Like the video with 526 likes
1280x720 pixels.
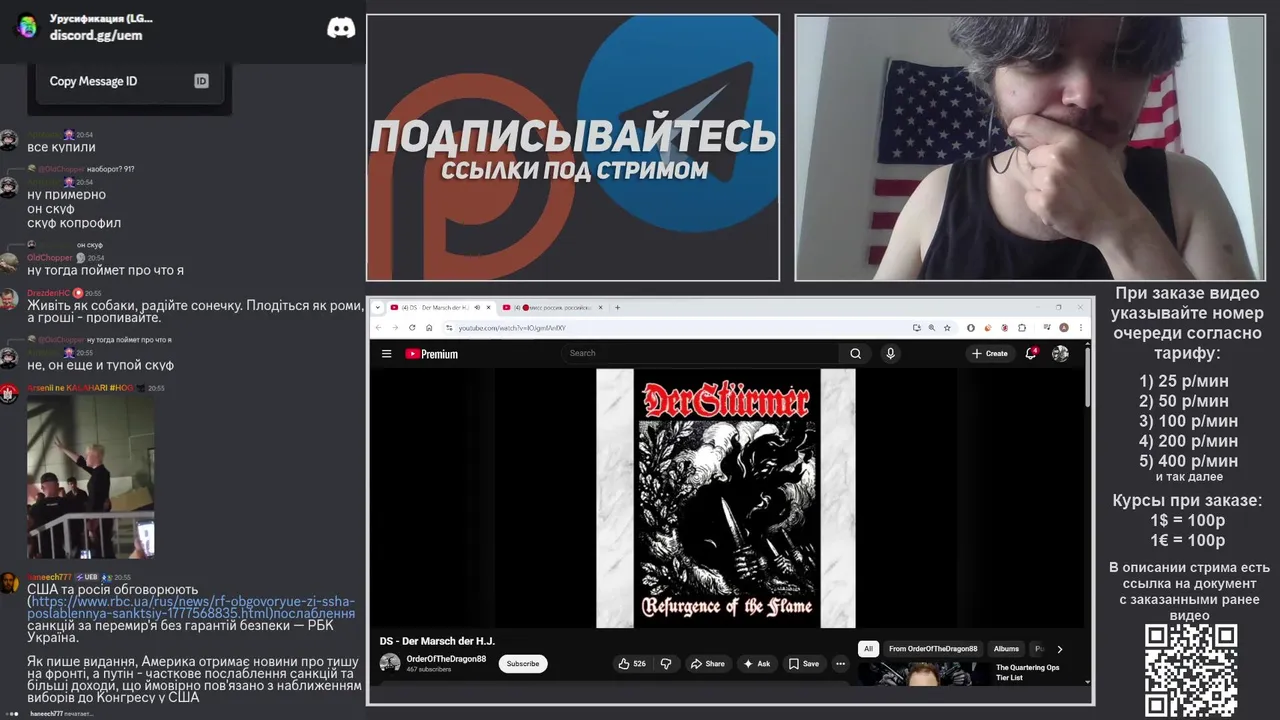pyautogui.click(x=632, y=663)
